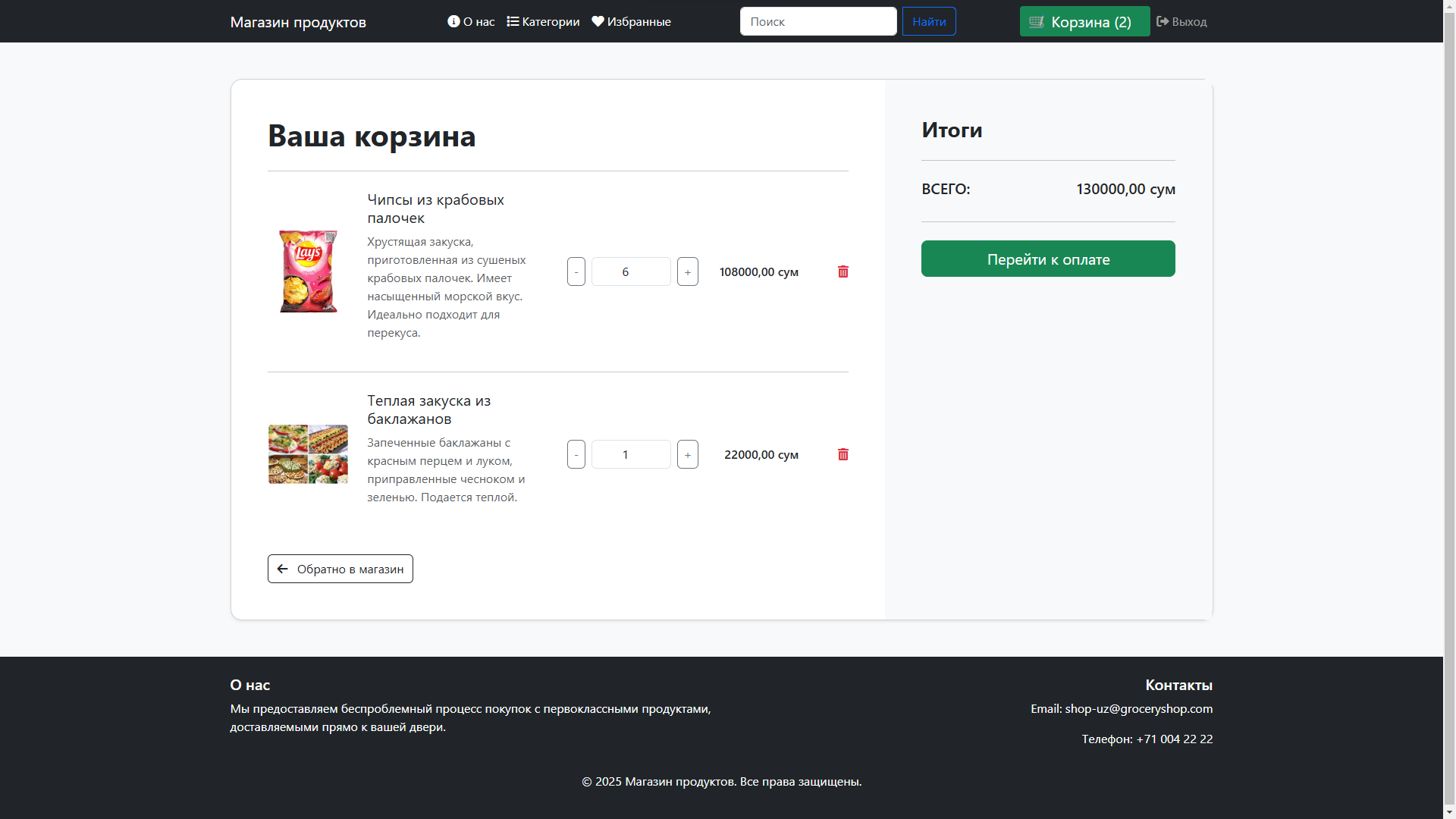1456x819 pixels.
Task: Decrease quantity of eggplant snack
Action: tap(576, 454)
